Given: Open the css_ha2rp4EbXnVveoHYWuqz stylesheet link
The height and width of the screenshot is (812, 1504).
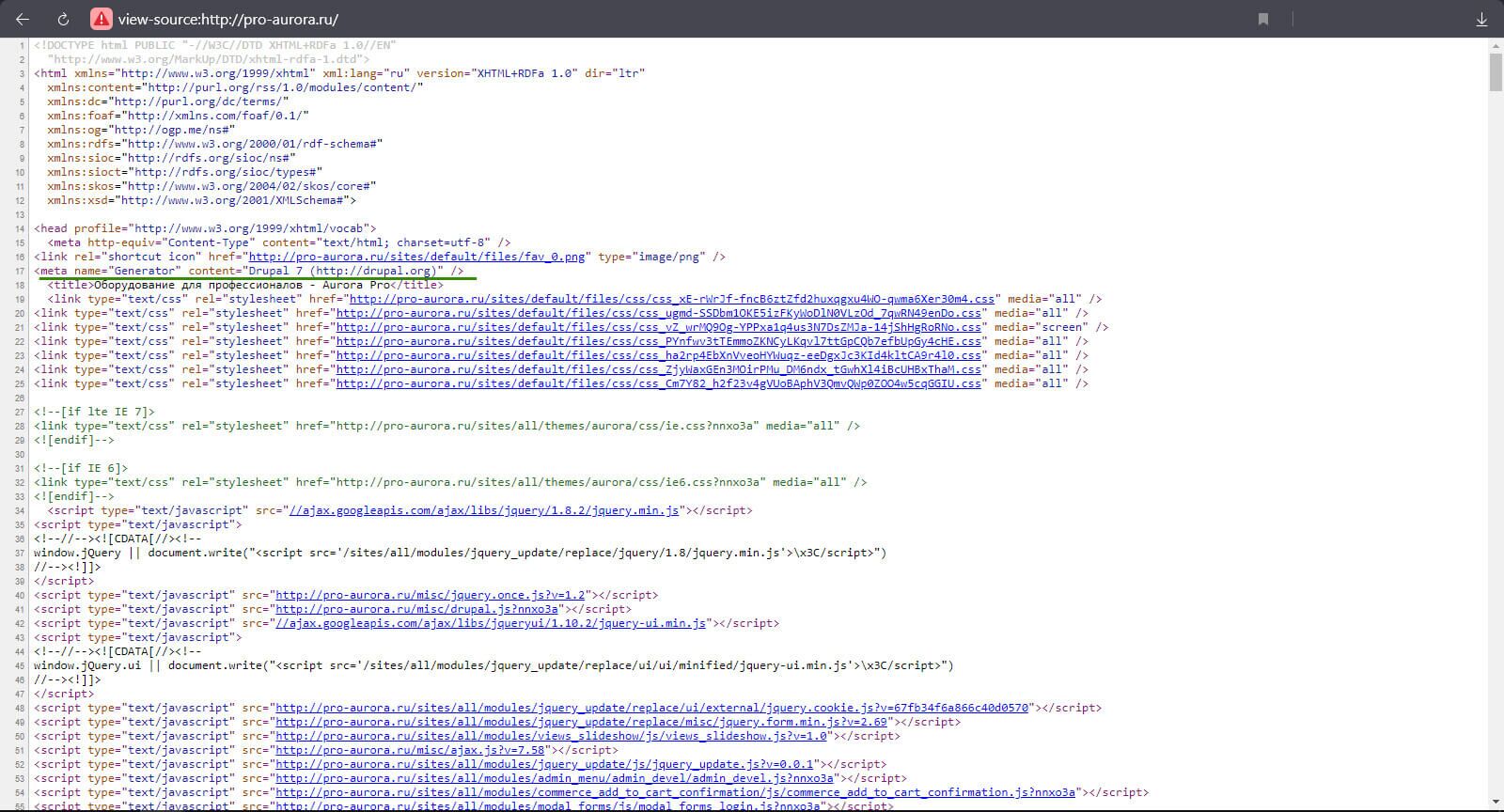Looking at the screenshot, I should point(658,355).
